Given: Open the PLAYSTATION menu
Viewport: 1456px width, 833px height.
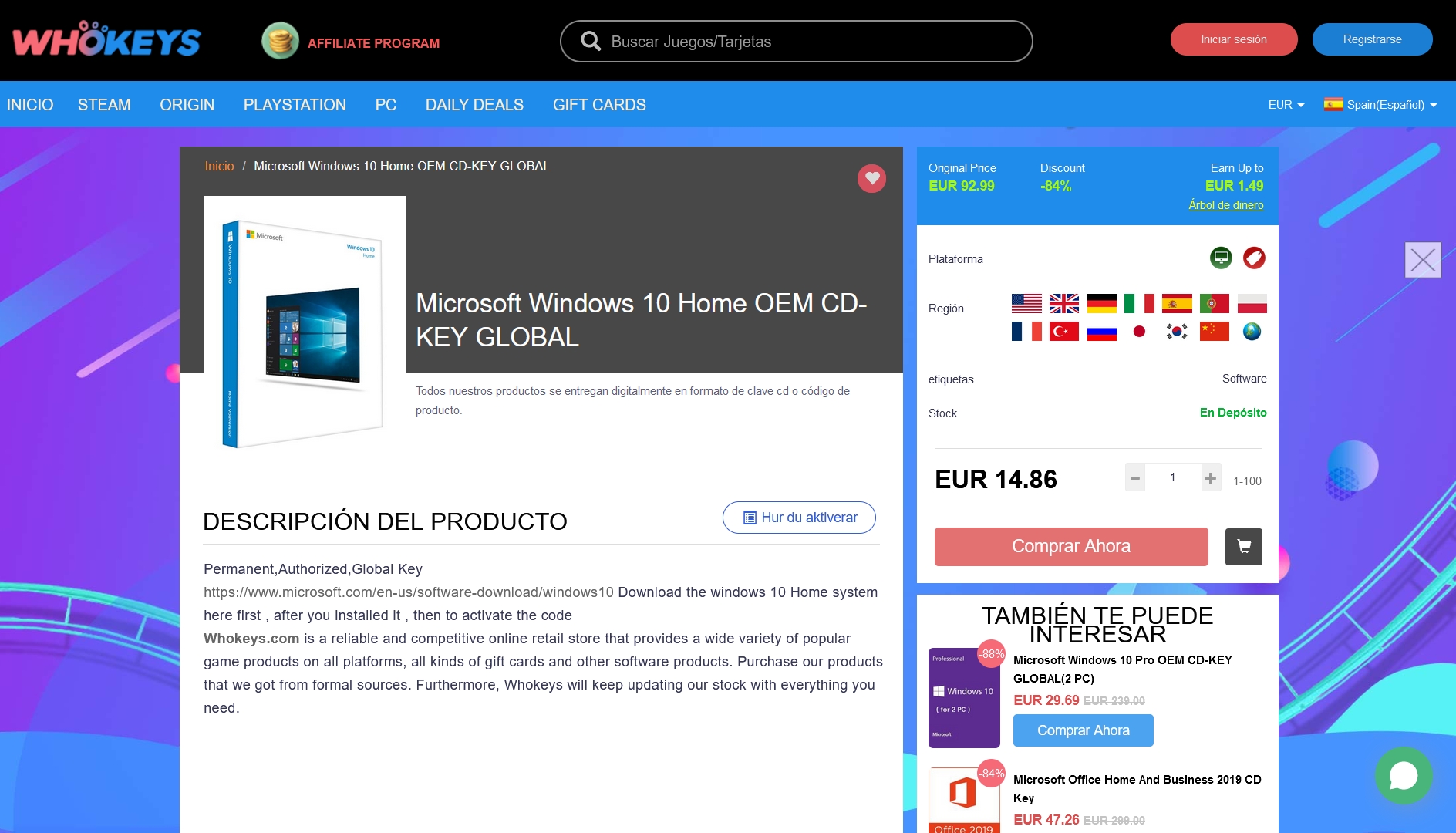Looking at the screenshot, I should [295, 105].
